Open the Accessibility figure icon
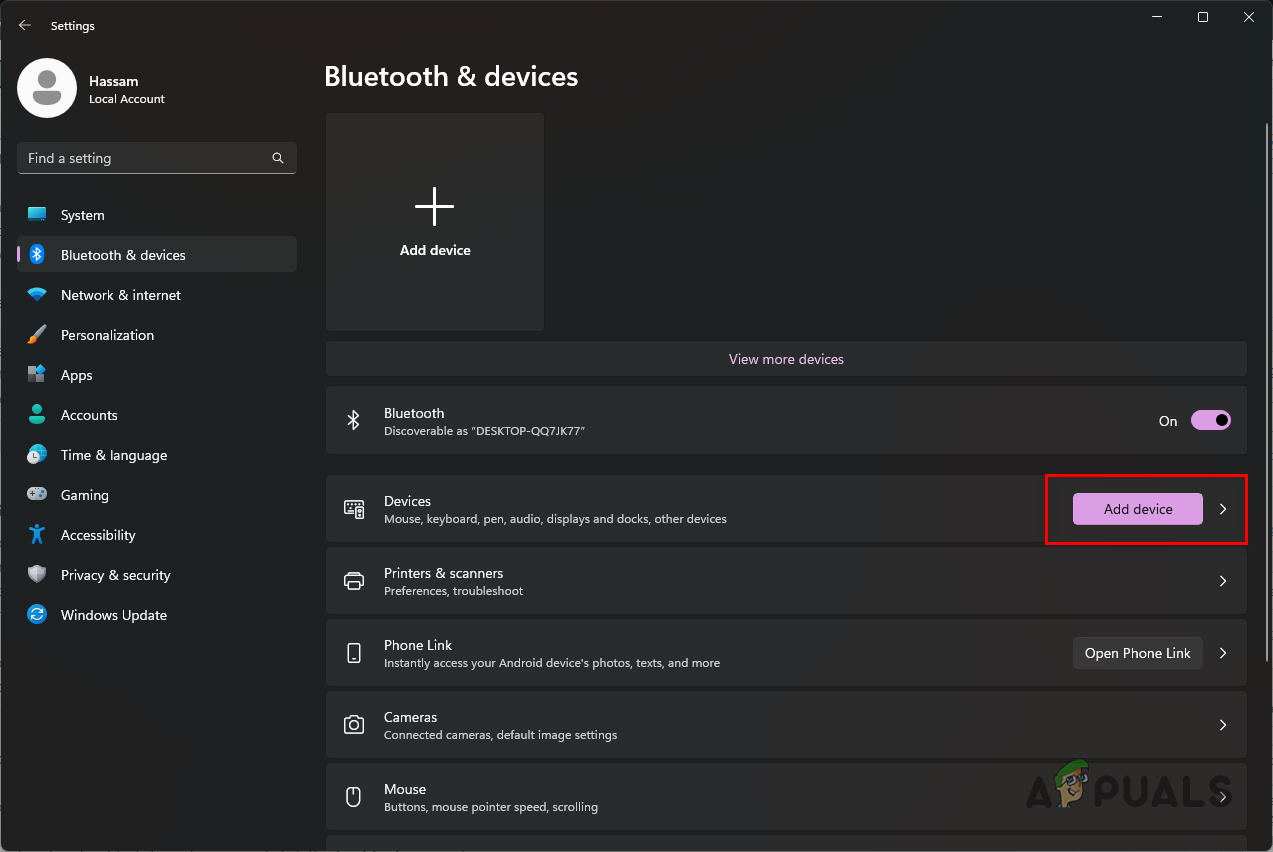 37,535
